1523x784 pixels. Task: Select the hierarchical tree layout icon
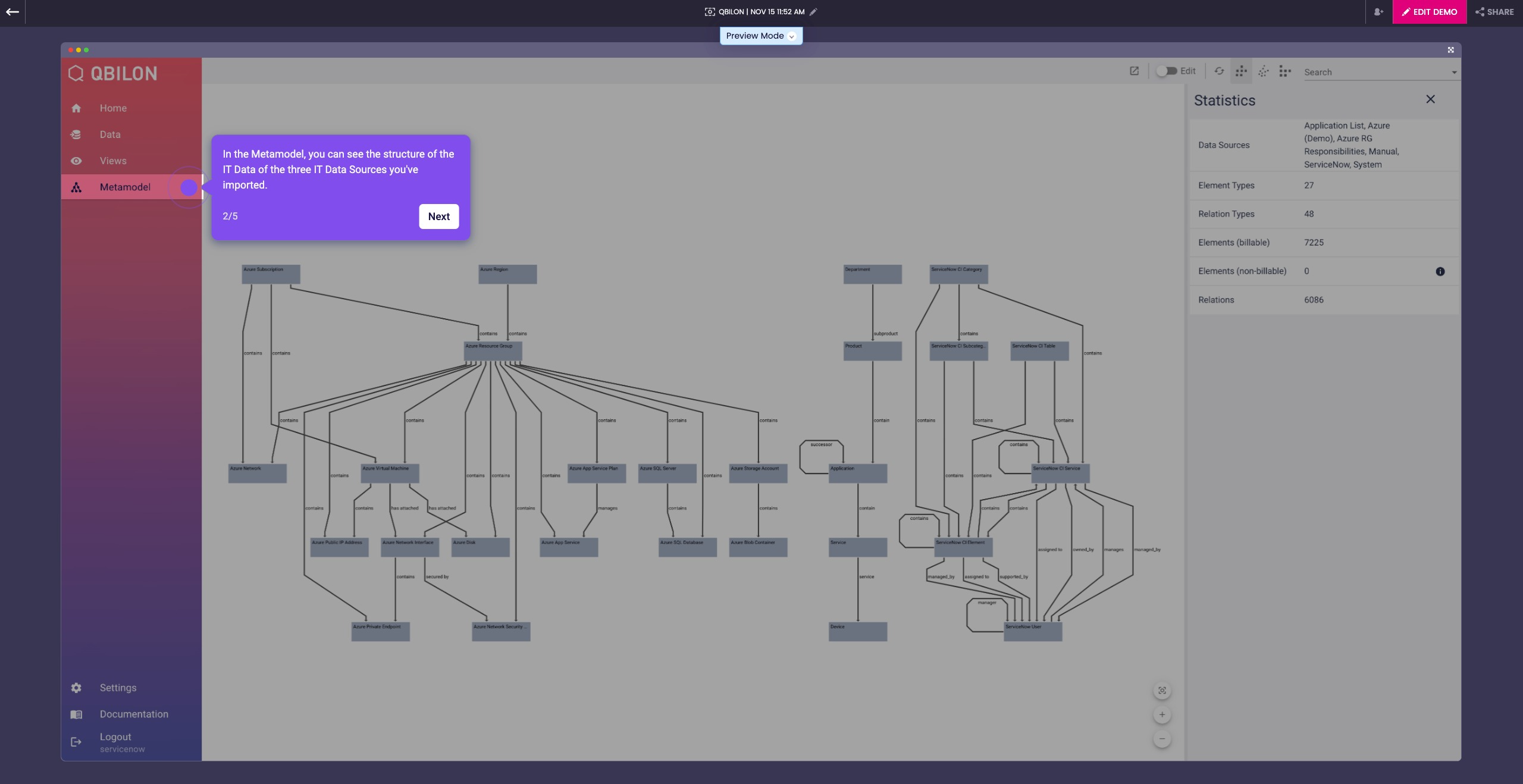pyautogui.click(x=1241, y=71)
